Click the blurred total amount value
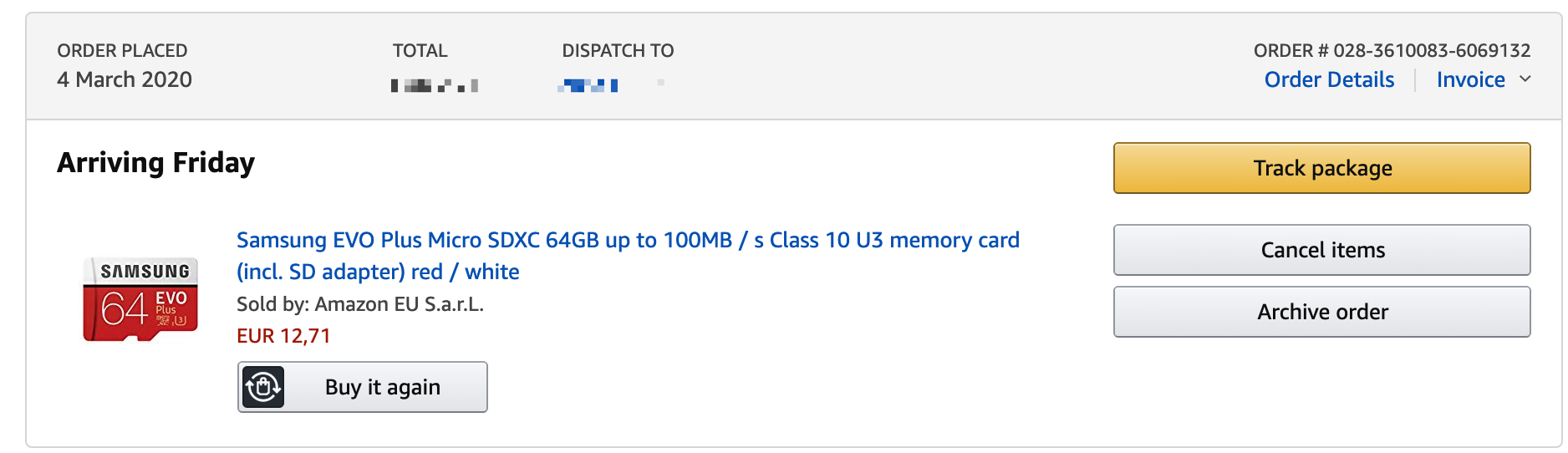The height and width of the screenshot is (453, 1568). click(435, 85)
